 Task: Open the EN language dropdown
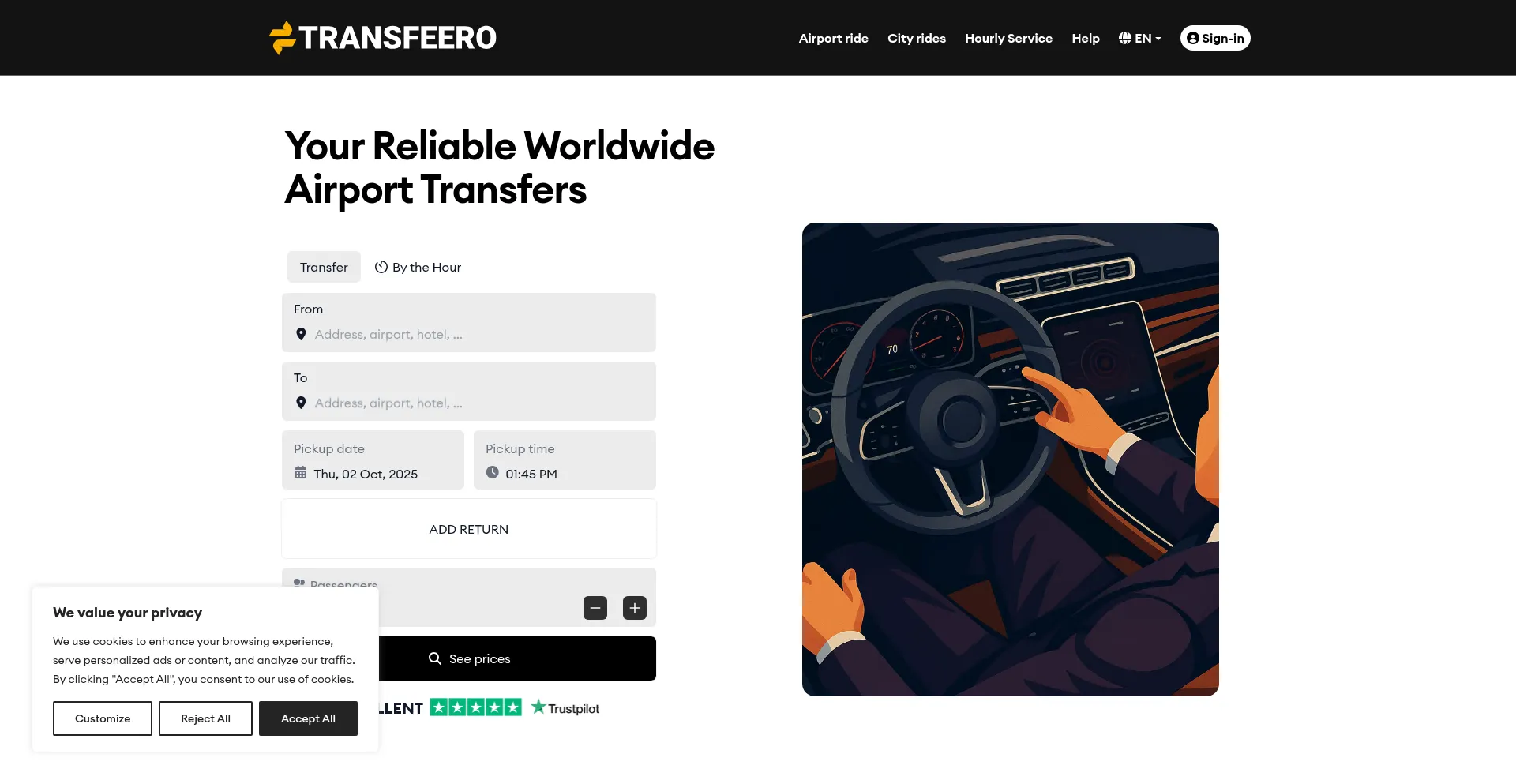tap(1140, 38)
